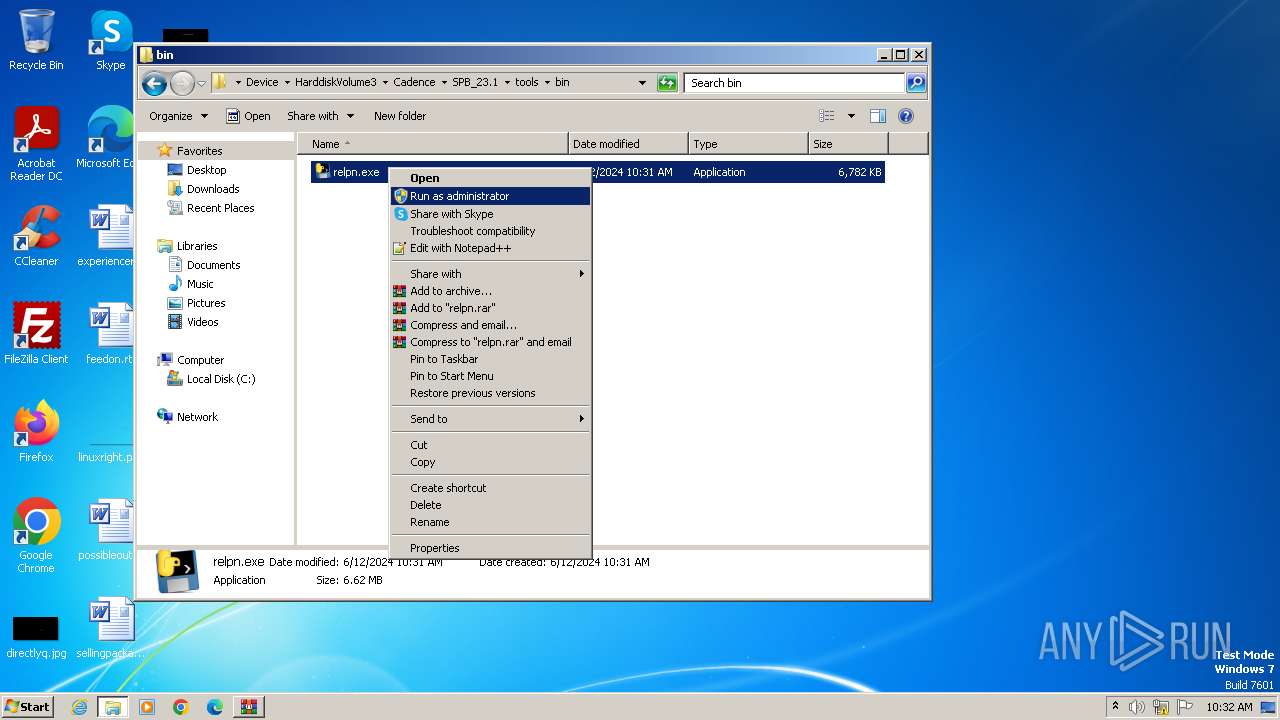Click the Forward navigation arrow in Explorer
The image size is (1280, 720).
coord(182,83)
